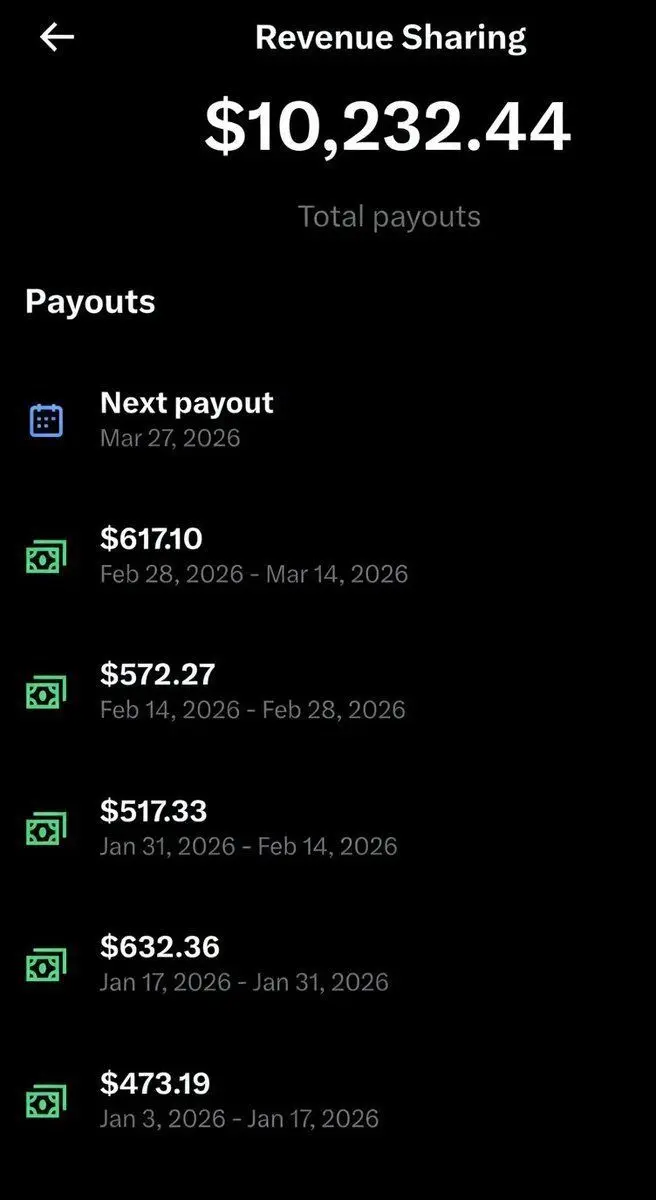Image resolution: width=656 pixels, height=1200 pixels.
Task: Select the $473.19 payout amount
Action: 155,1083
